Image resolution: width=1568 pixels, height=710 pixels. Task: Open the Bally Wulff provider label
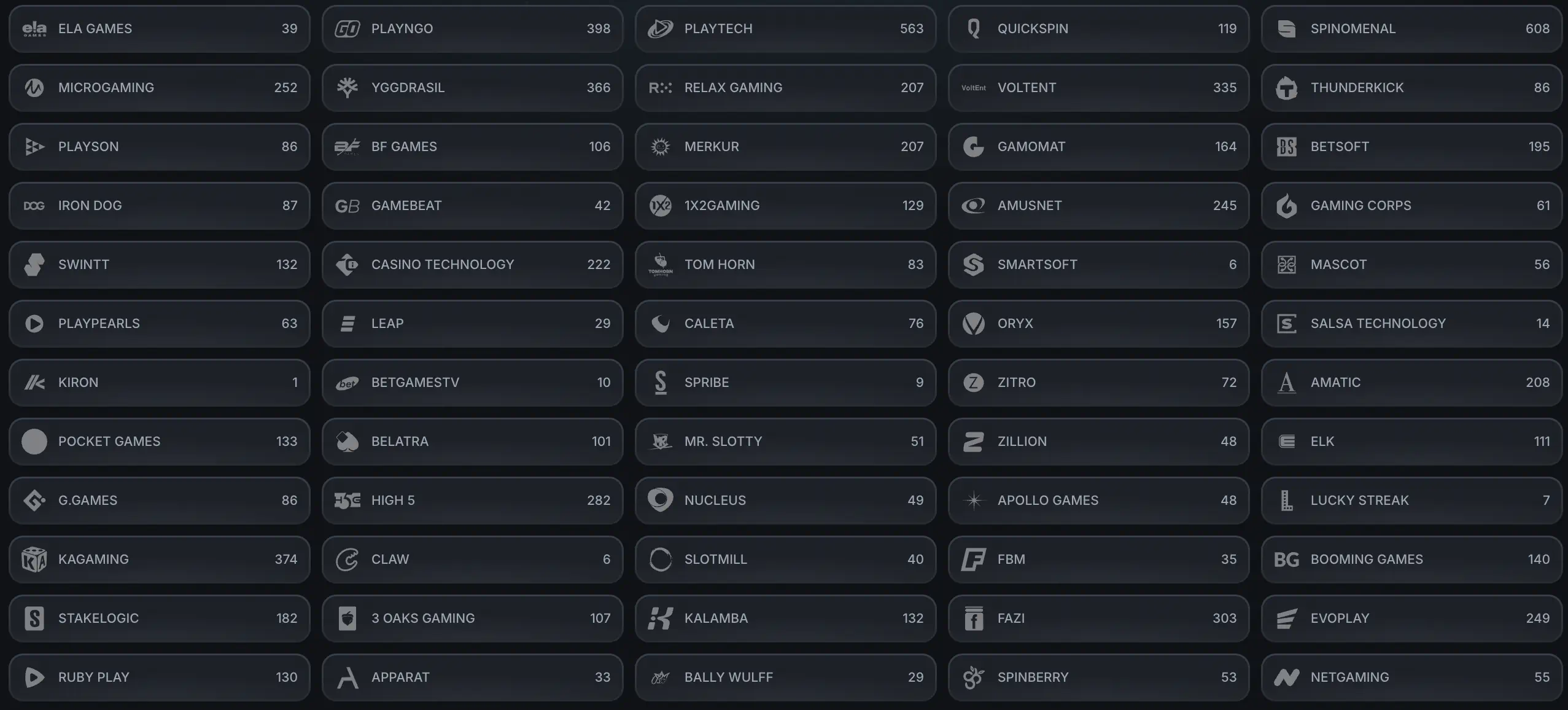[728, 677]
